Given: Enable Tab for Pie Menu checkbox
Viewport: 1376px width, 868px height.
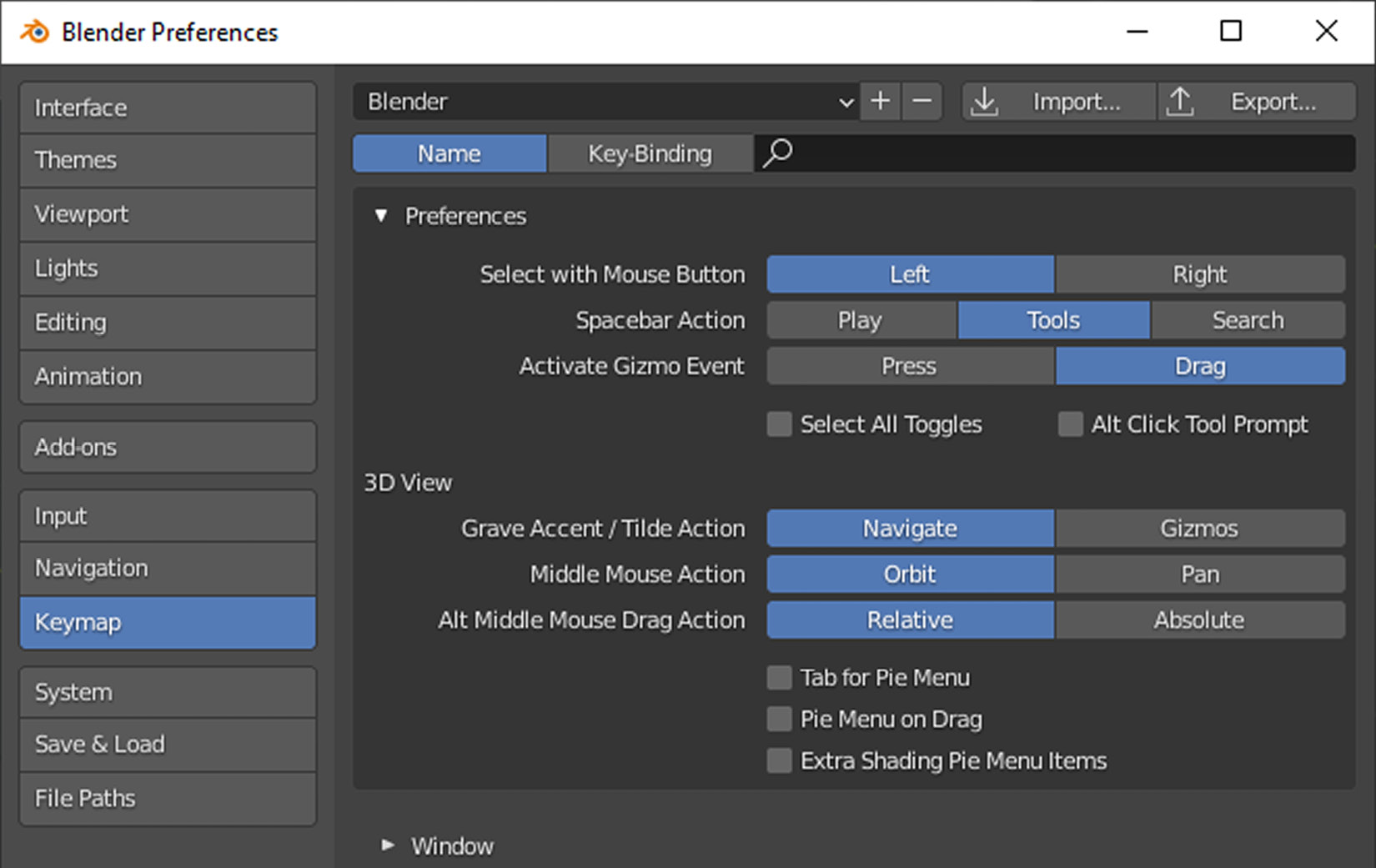Looking at the screenshot, I should (779, 678).
